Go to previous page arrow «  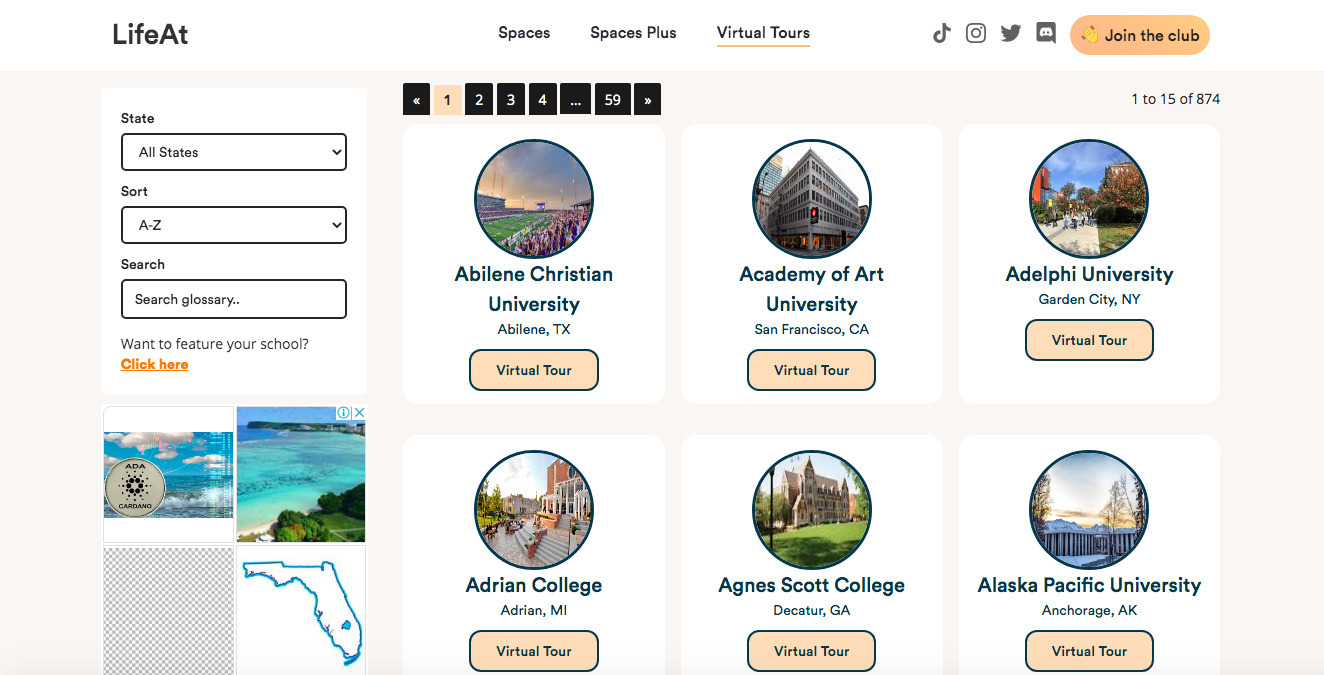tap(416, 99)
